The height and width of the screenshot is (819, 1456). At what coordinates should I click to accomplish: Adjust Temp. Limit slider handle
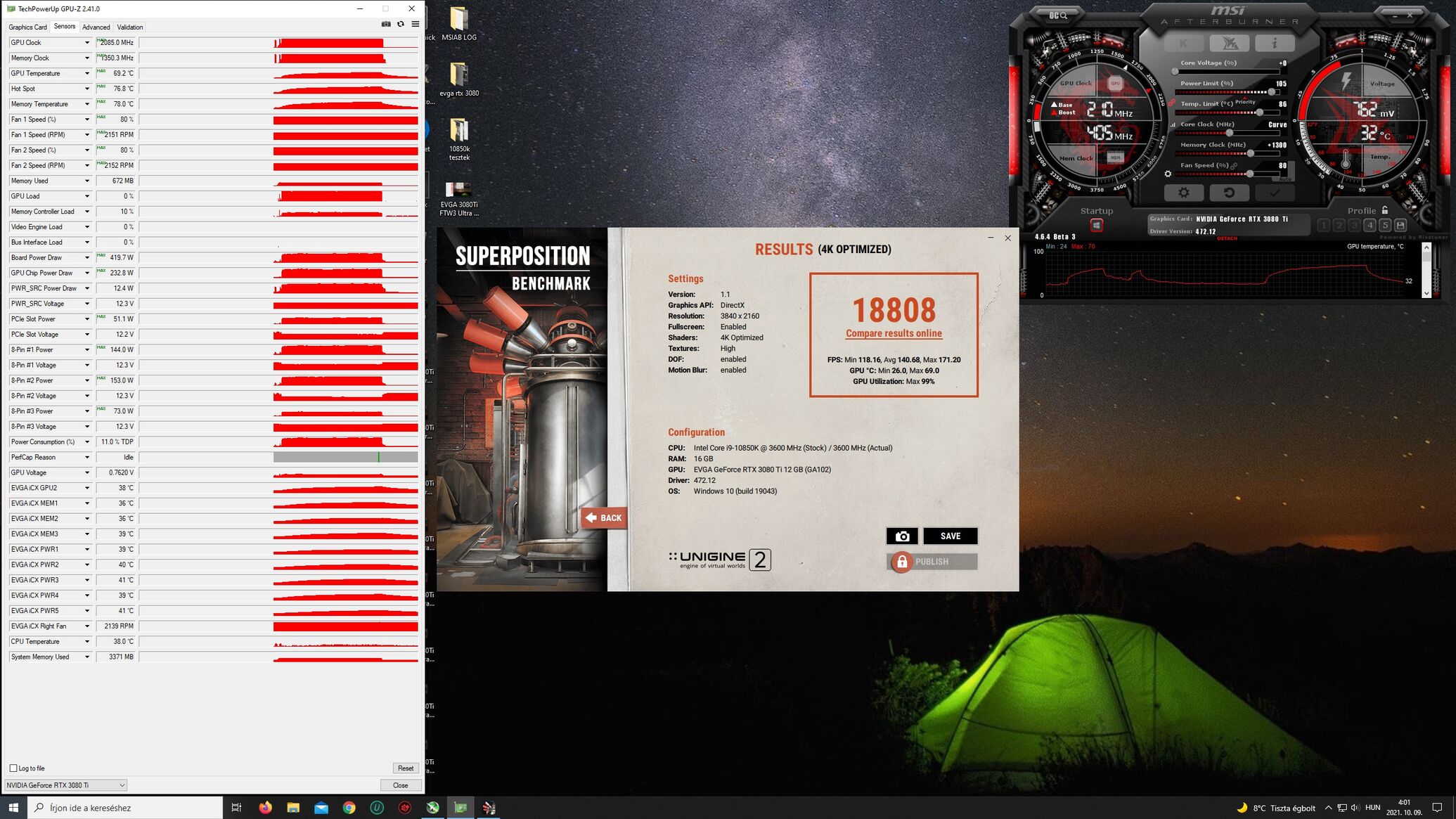(1259, 112)
